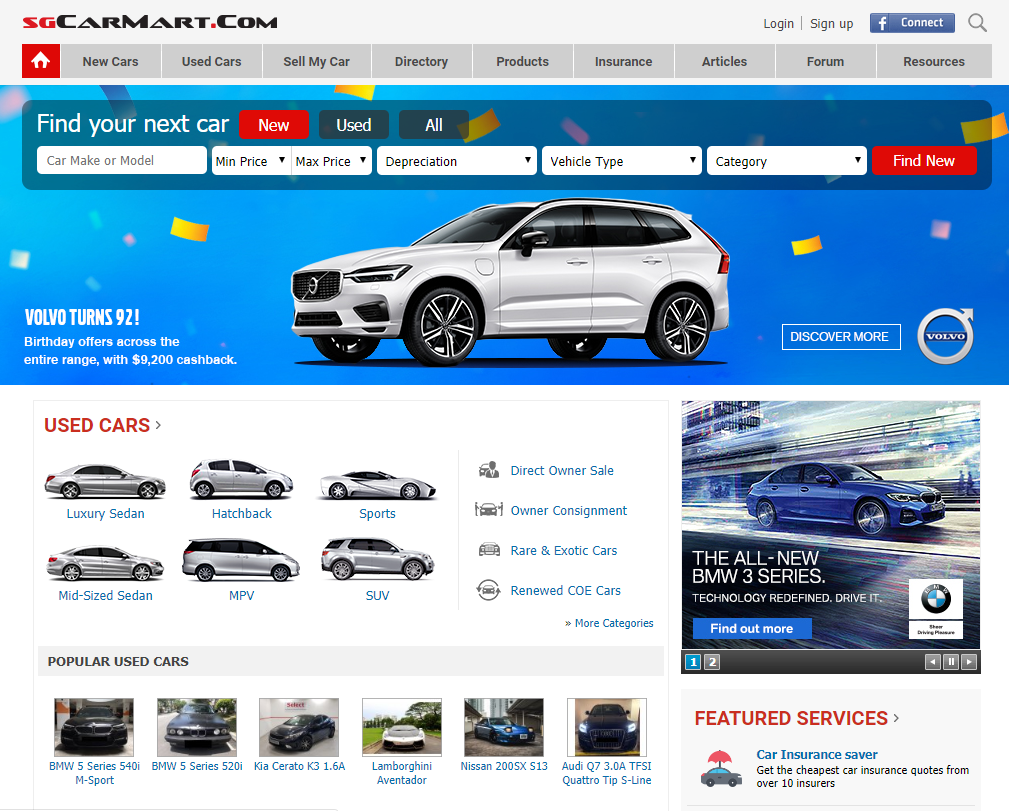Go to the red Home icon

click(x=41, y=61)
